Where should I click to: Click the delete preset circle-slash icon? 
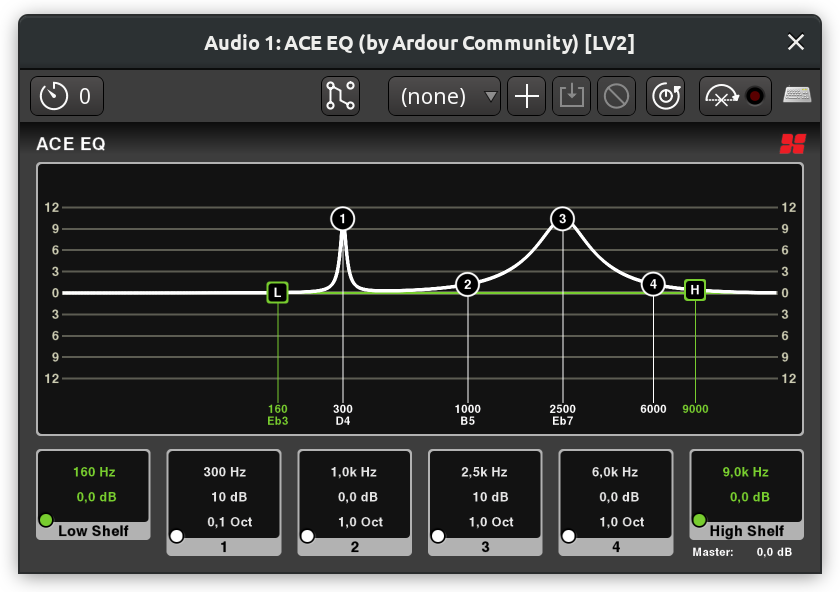[617, 96]
